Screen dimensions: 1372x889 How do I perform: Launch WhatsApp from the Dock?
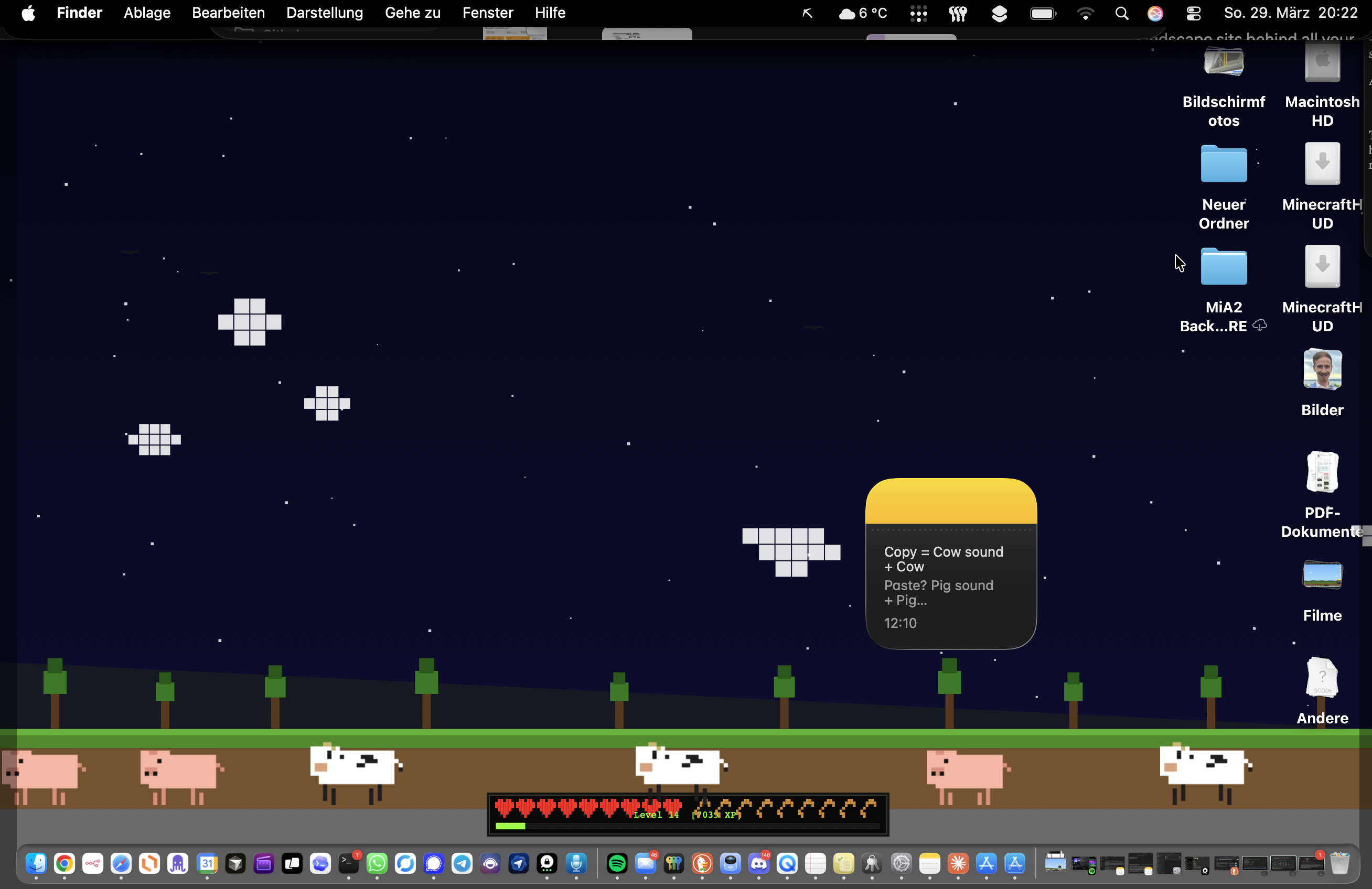pos(377,863)
